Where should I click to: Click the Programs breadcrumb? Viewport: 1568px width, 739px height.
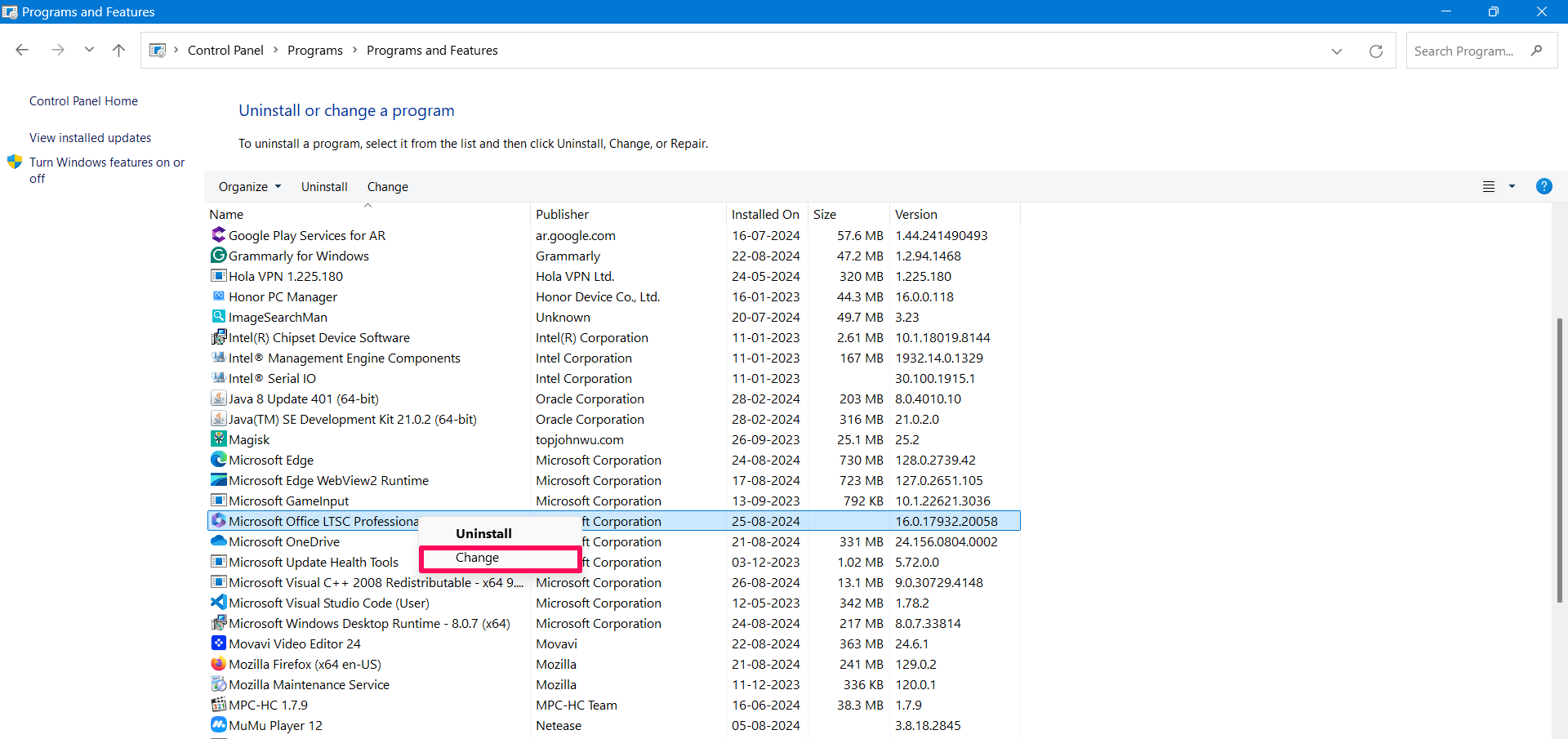point(315,50)
